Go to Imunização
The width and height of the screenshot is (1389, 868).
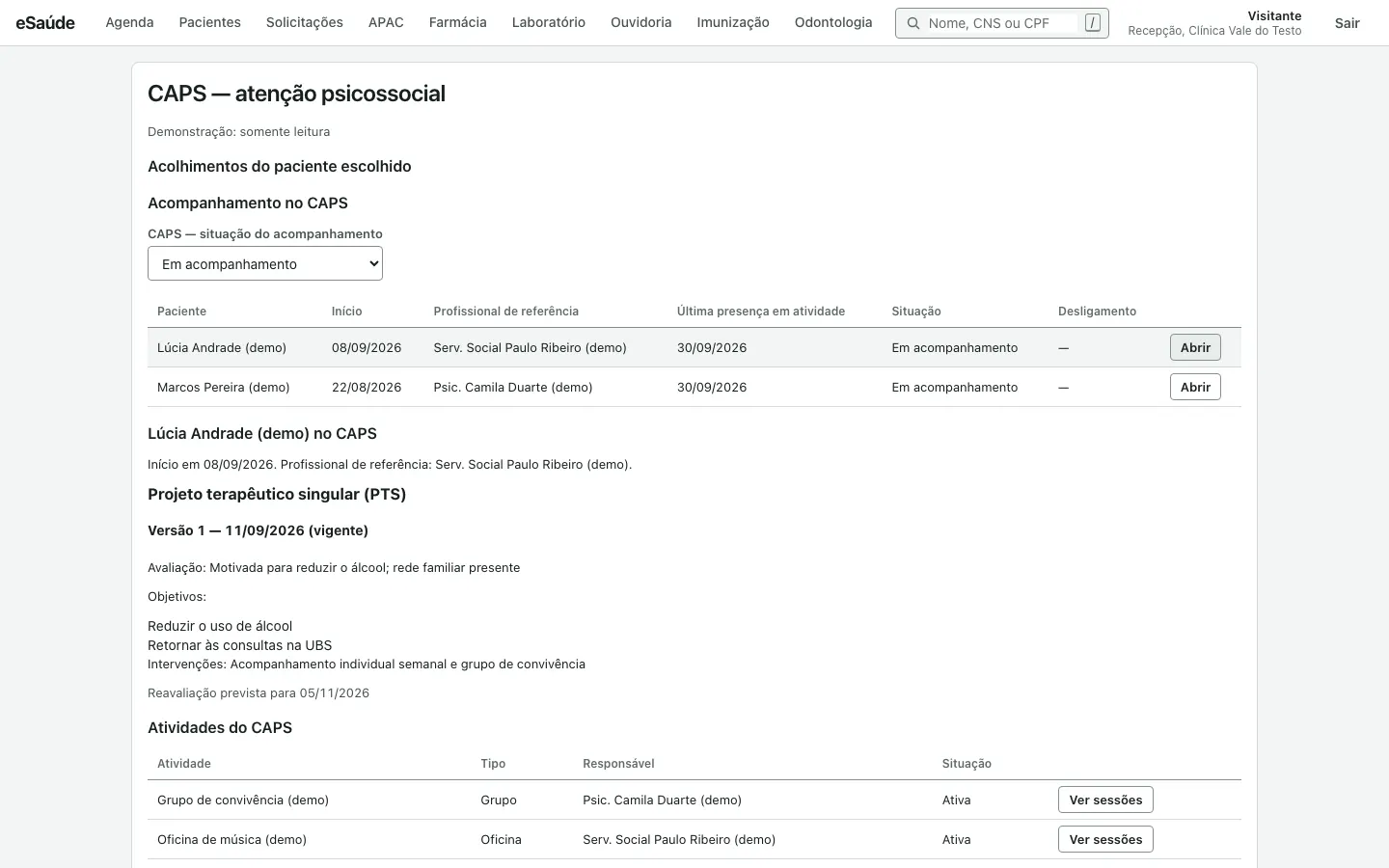[x=733, y=22]
